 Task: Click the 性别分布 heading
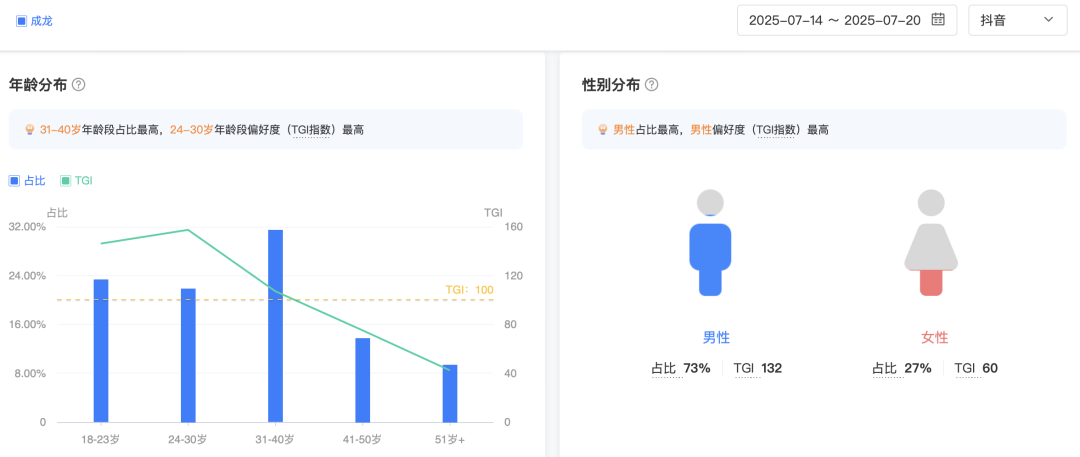click(x=611, y=85)
